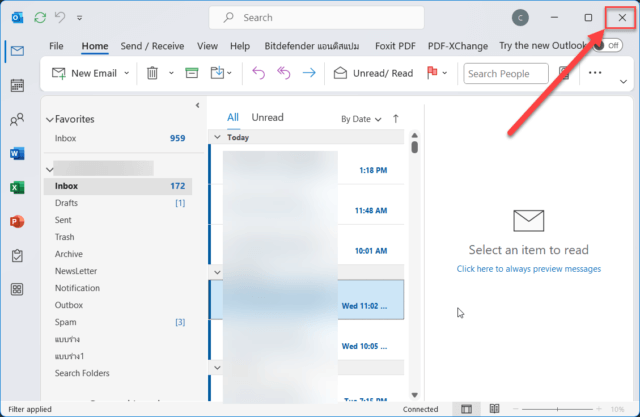Click the top Search box
Image resolution: width=640 pixels, height=417 pixels.
pos(316,18)
